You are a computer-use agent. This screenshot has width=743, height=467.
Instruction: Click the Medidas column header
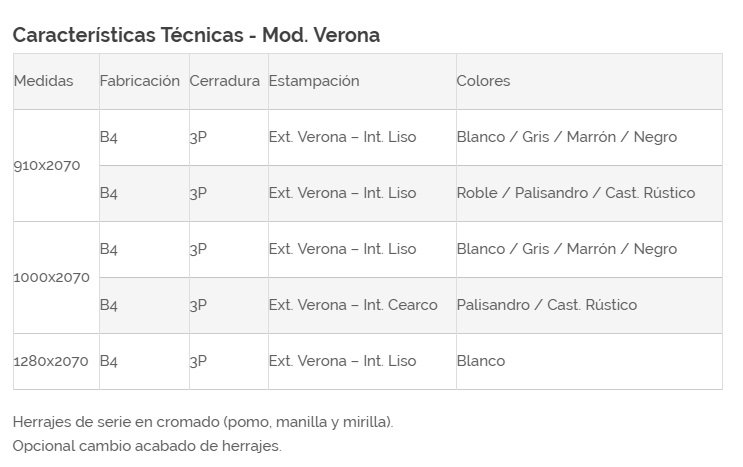(44, 81)
